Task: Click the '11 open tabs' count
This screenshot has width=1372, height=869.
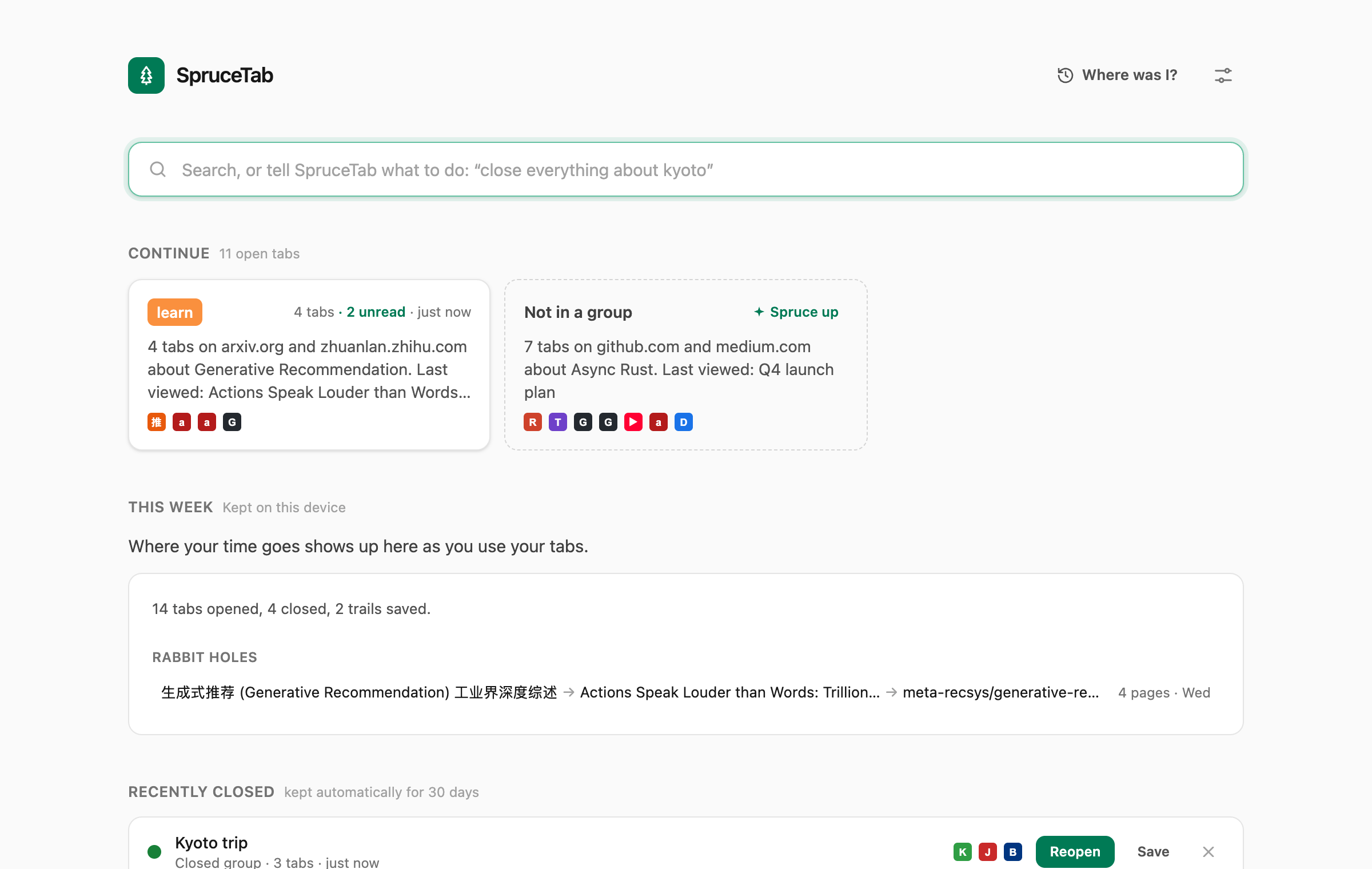Action: click(260, 254)
